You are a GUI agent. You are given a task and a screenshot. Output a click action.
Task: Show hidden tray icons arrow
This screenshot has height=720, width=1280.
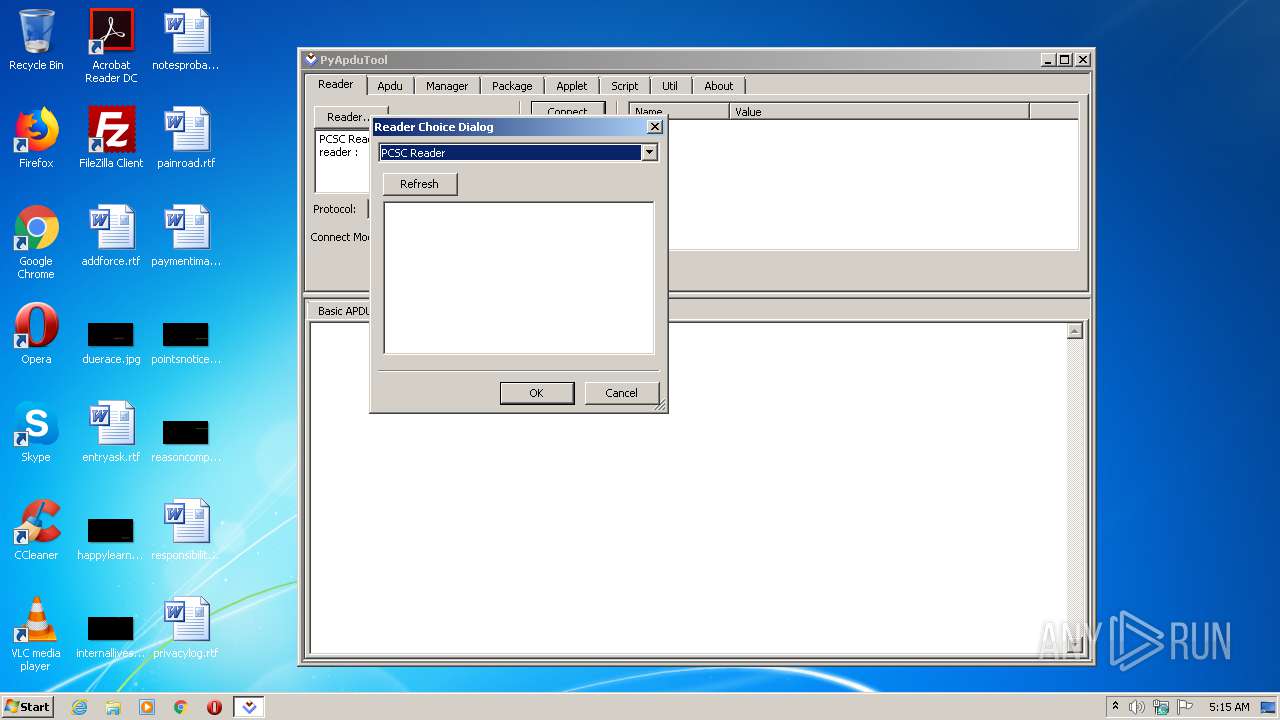pos(1115,707)
